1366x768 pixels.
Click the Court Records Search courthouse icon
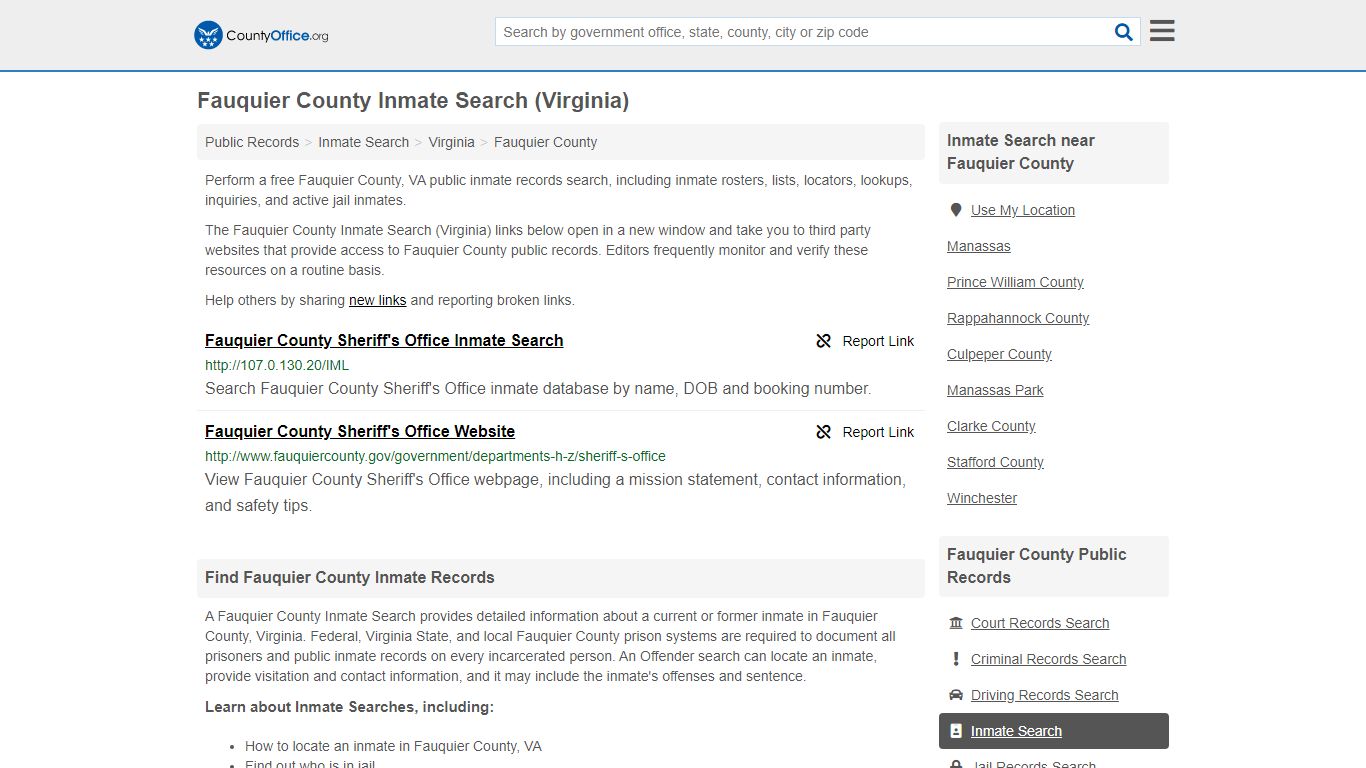click(x=956, y=623)
